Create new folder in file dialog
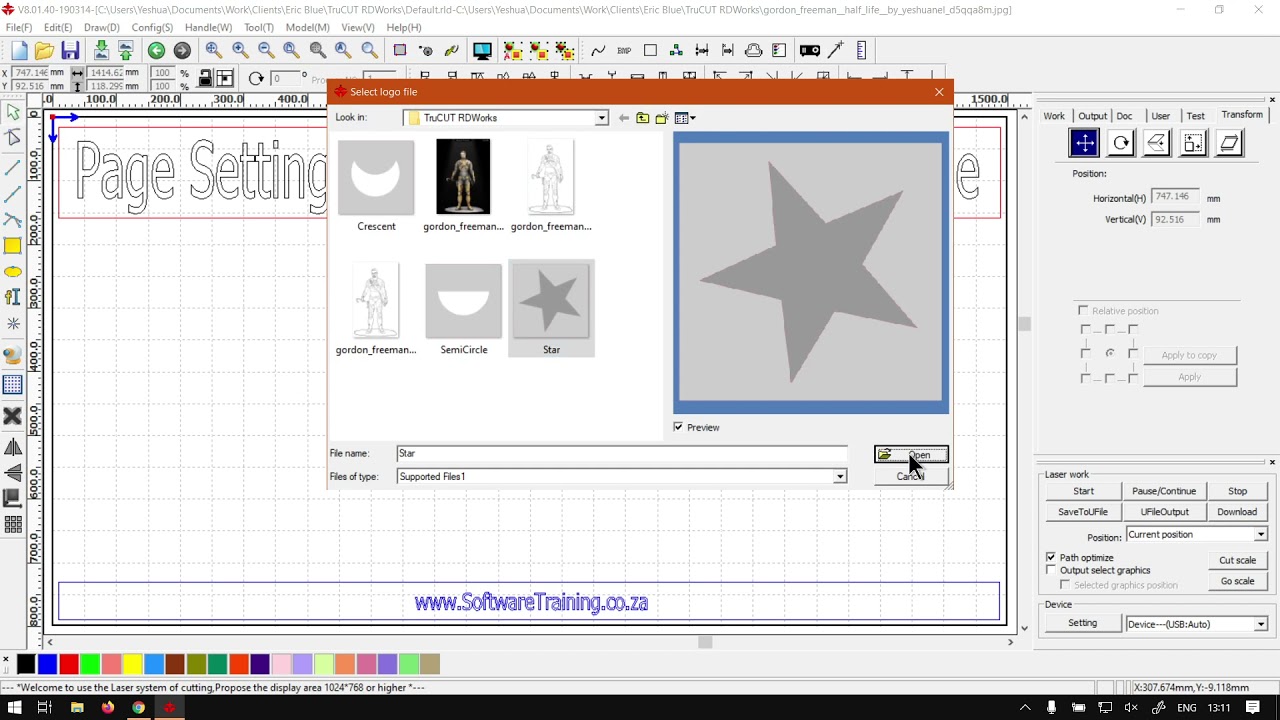The image size is (1280, 720). 661,118
